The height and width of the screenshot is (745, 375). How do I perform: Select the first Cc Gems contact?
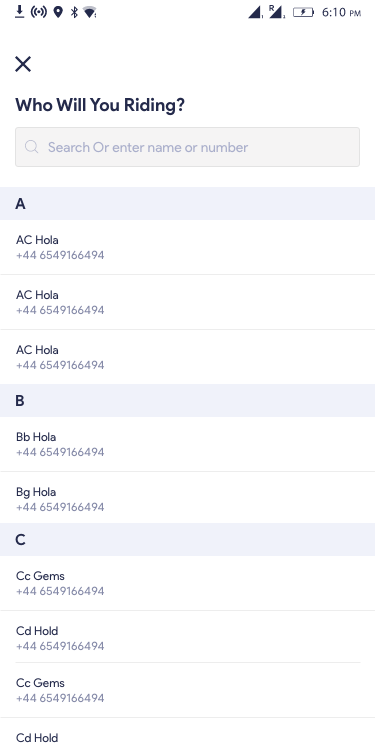(x=187, y=583)
